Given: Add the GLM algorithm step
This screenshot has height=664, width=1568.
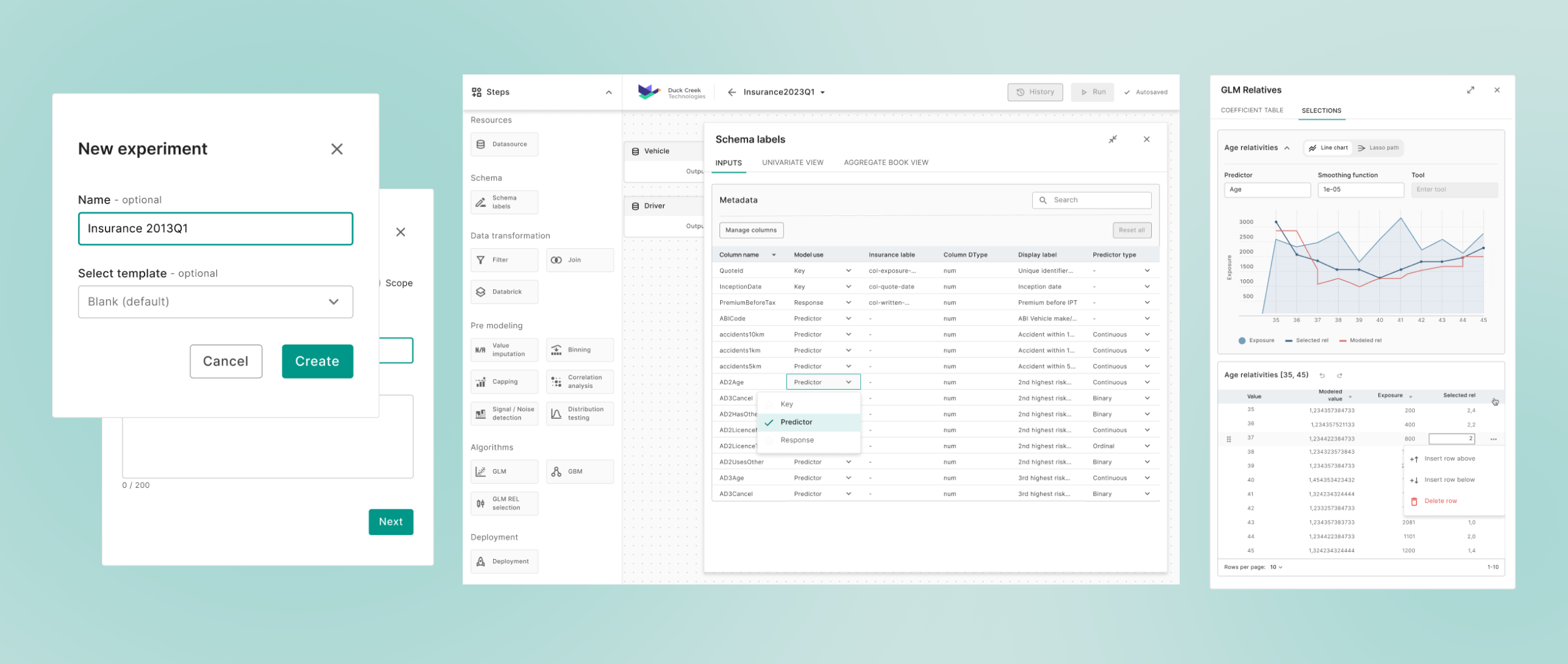Looking at the screenshot, I should [504, 472].
